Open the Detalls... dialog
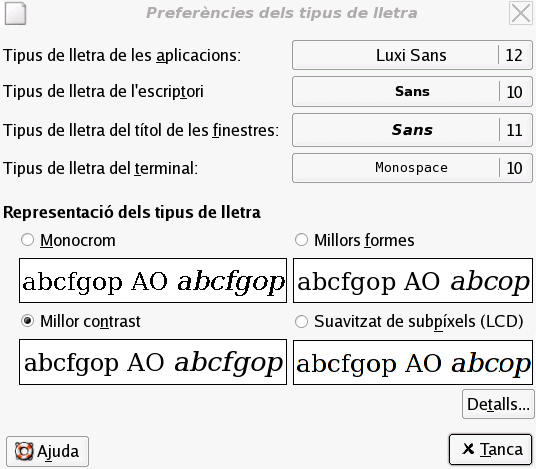Screen dimensions: 536x469 click(x=498, y=404)
